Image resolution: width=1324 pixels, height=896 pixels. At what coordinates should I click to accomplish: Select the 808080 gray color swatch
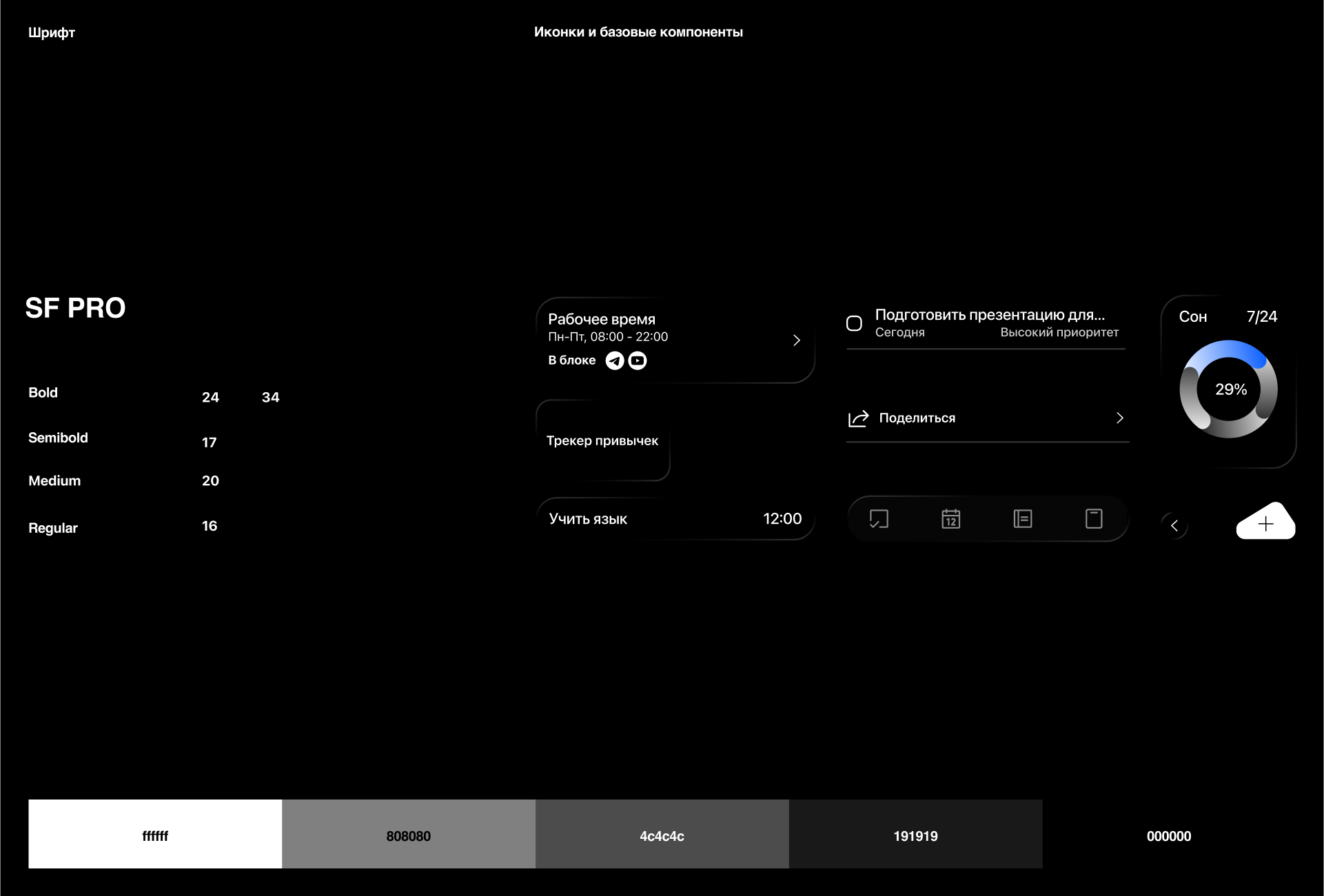click(409, 834)
